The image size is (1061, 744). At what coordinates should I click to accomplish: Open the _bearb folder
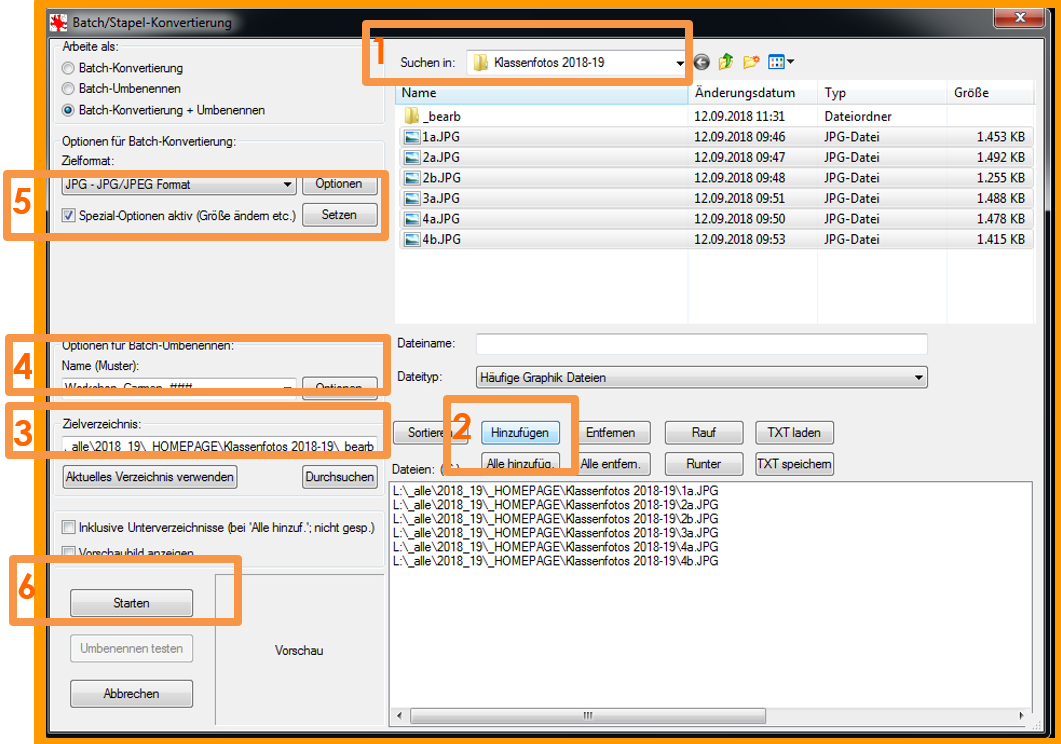[441, 116]
